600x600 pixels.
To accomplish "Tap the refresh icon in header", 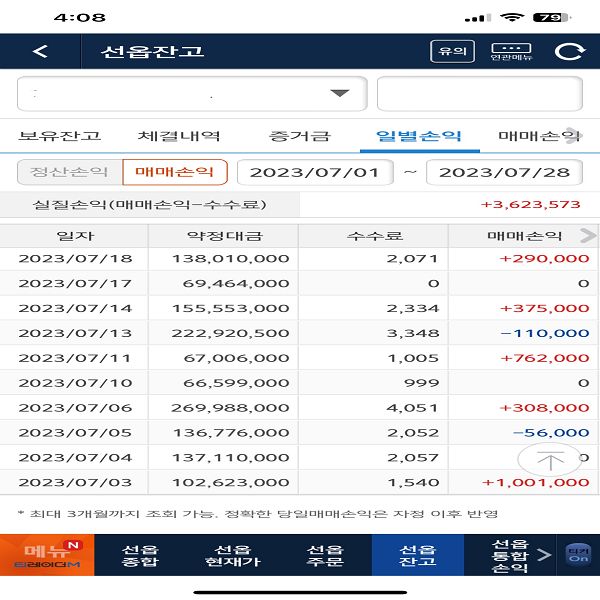I will [568, 52].
